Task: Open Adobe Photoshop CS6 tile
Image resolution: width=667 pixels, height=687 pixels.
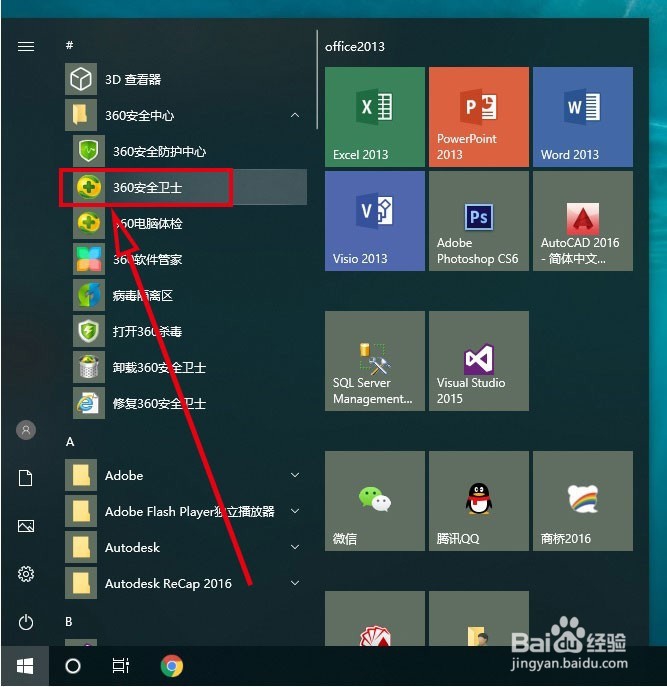Action: [x=479, y=221]
